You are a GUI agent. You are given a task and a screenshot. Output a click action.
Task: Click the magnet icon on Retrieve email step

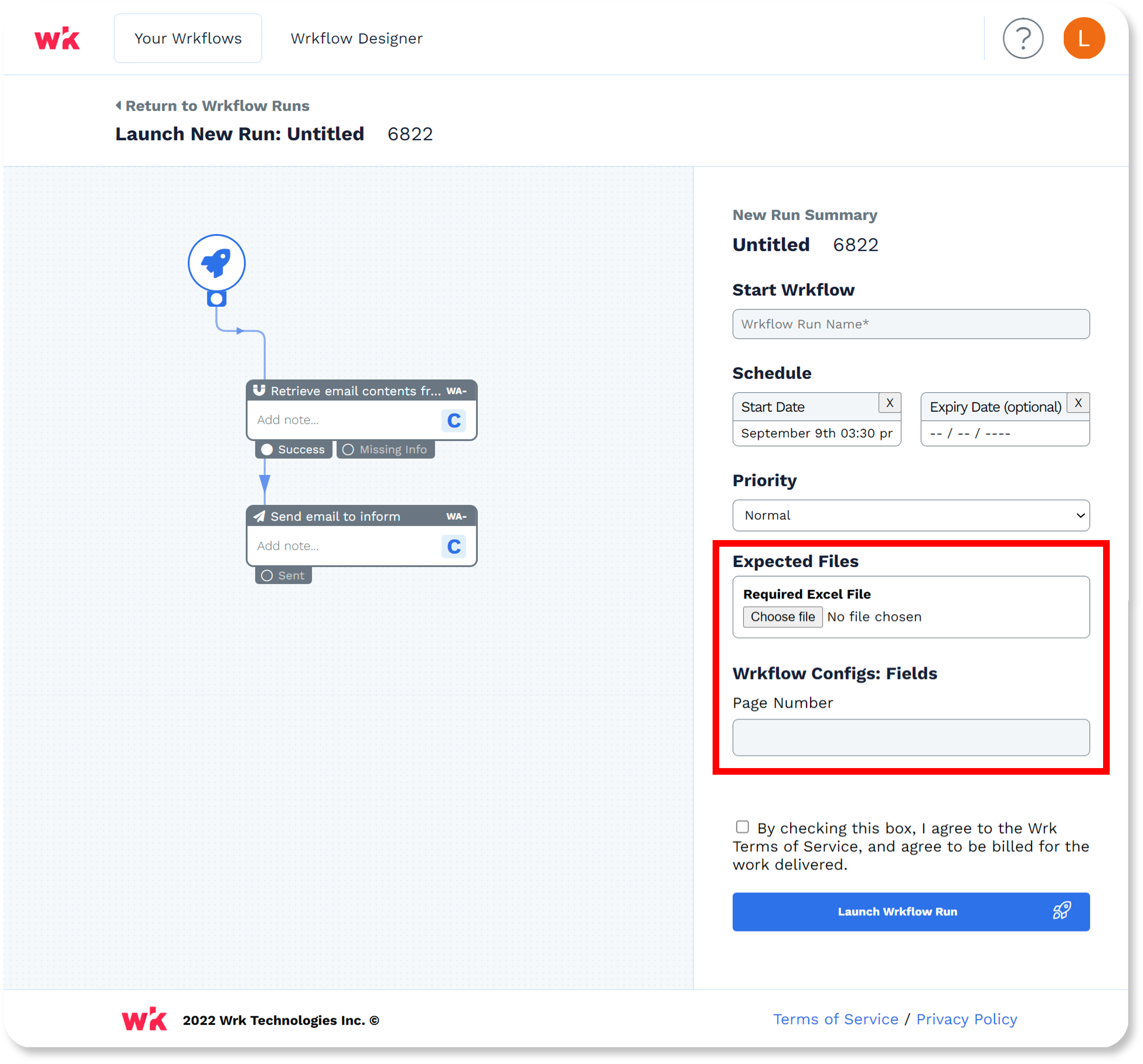[259, 390]
